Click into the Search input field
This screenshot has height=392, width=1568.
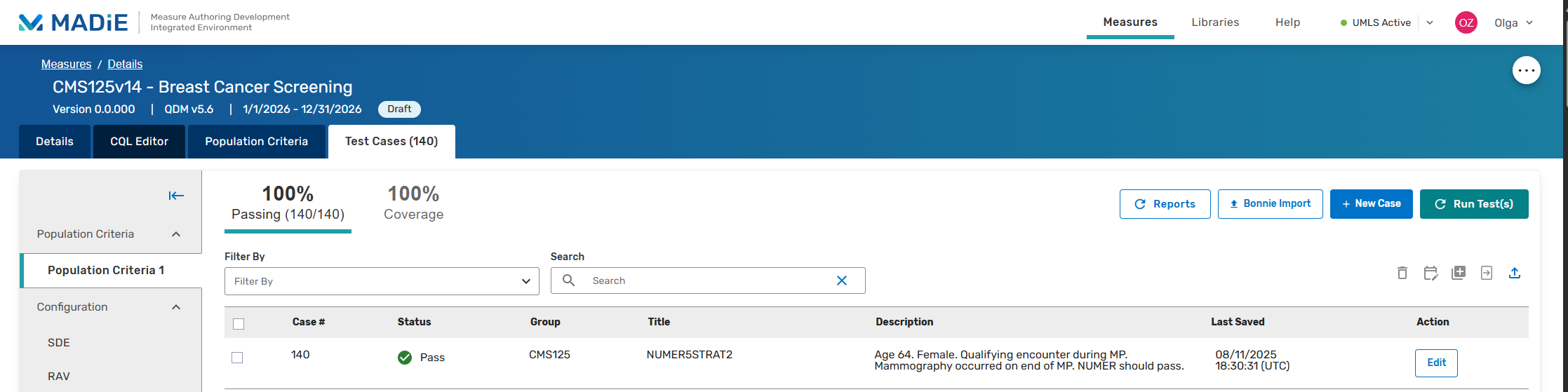tap(709, 281)
